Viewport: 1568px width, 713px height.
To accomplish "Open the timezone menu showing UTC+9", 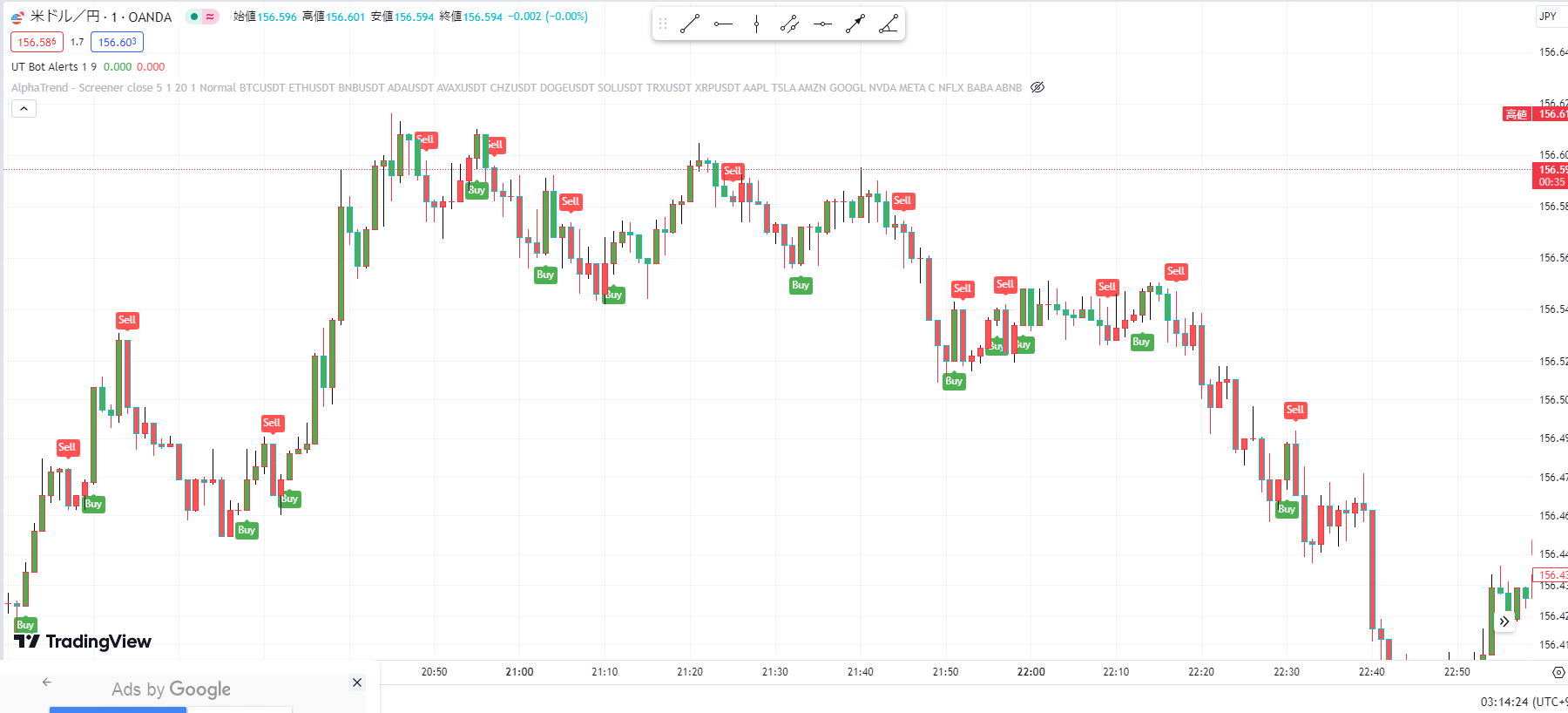I will 1523,702.
